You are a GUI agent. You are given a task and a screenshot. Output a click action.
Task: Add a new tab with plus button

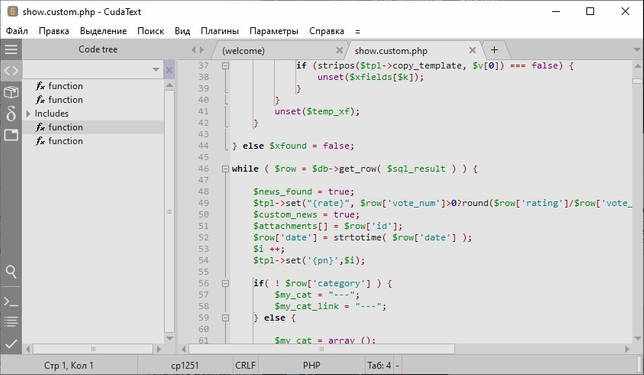point(494,50)
